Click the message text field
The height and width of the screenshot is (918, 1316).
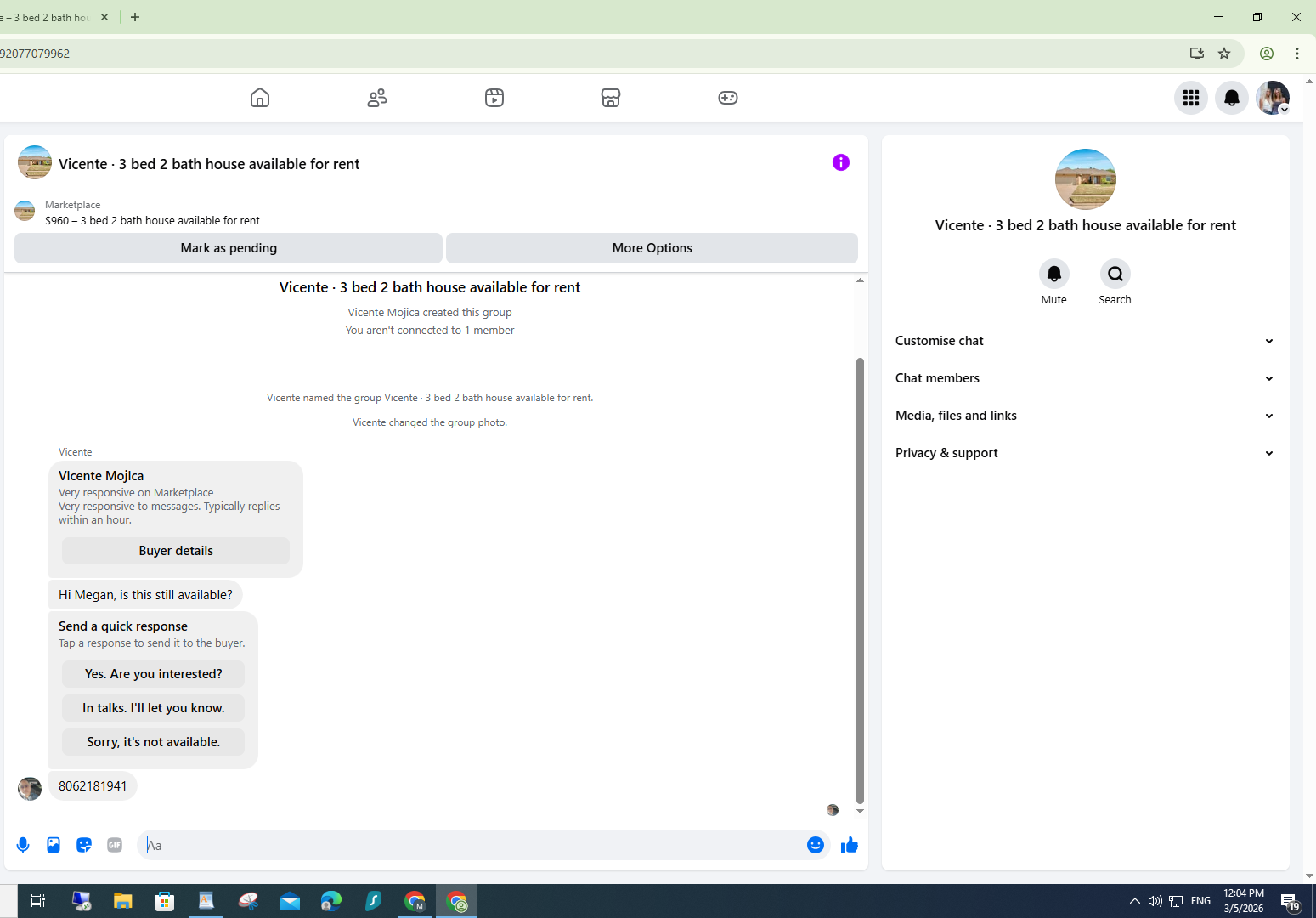coord(472,845)
